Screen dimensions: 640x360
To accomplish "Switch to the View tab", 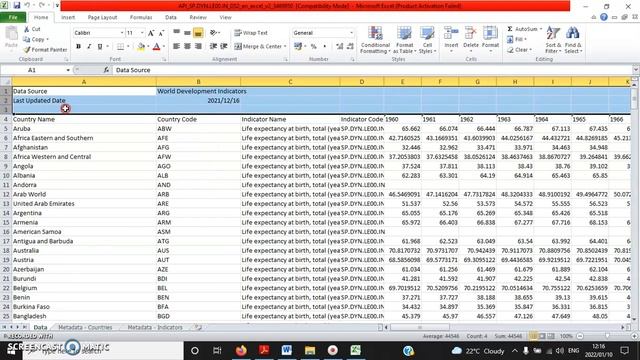I will tap(225, 18).
